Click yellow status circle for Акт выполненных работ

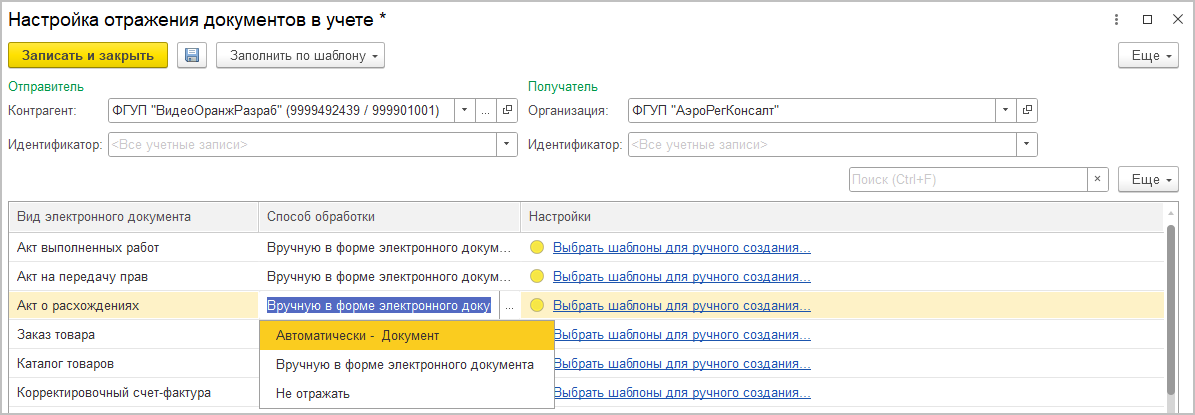(x=537, y=247)
